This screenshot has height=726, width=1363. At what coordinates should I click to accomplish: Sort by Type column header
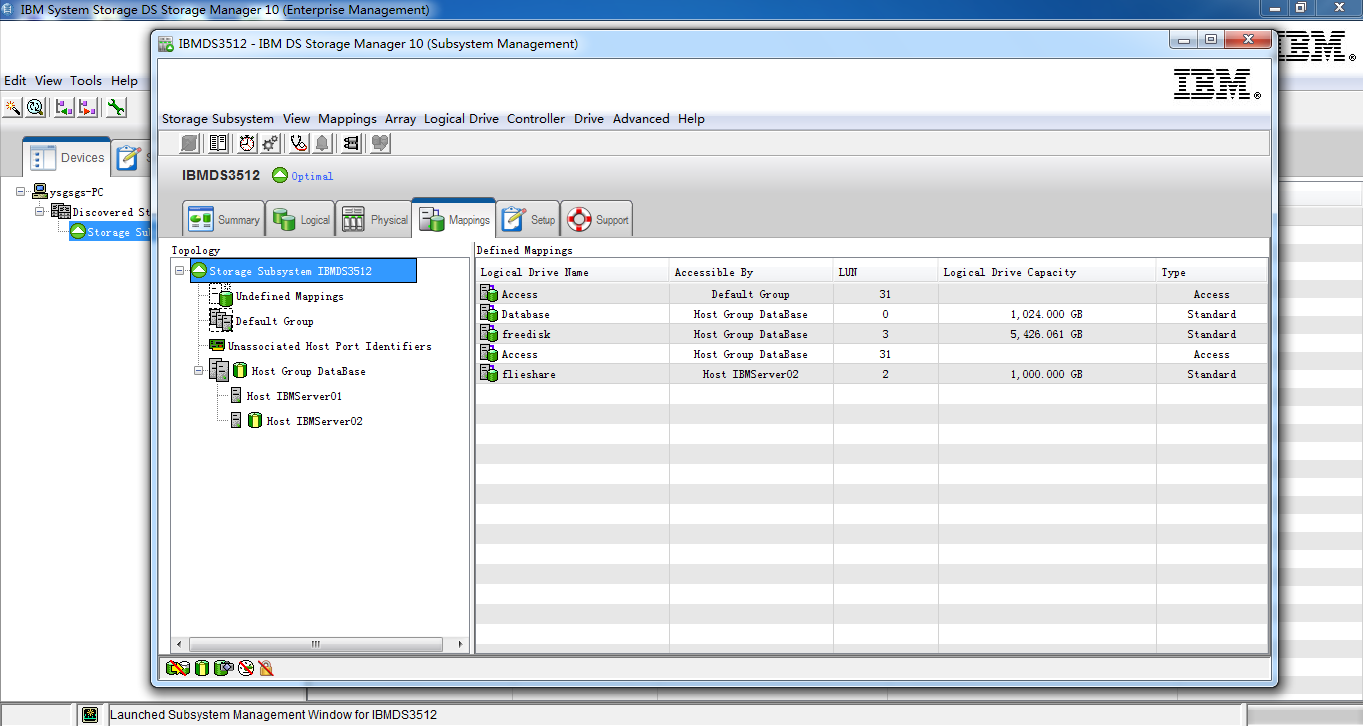[1212, 272]
